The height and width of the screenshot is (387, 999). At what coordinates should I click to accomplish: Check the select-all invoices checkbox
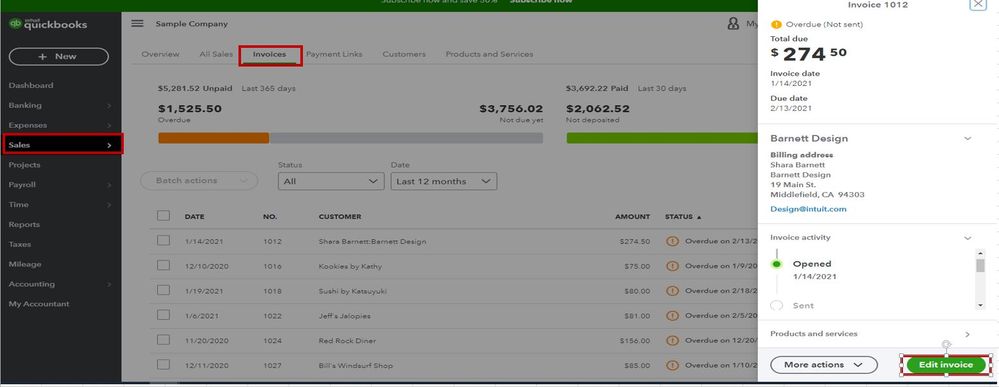164,215
